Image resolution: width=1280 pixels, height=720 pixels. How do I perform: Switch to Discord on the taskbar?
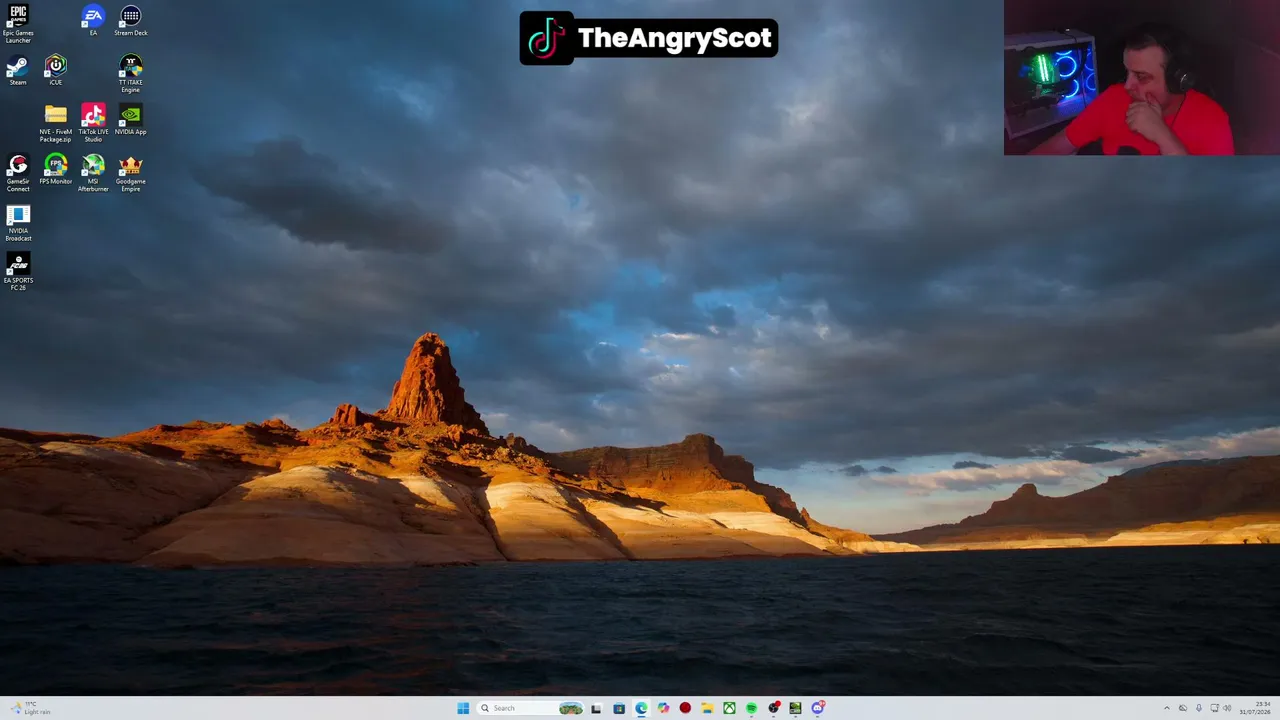pyautogui.click(x=818, y=708)
